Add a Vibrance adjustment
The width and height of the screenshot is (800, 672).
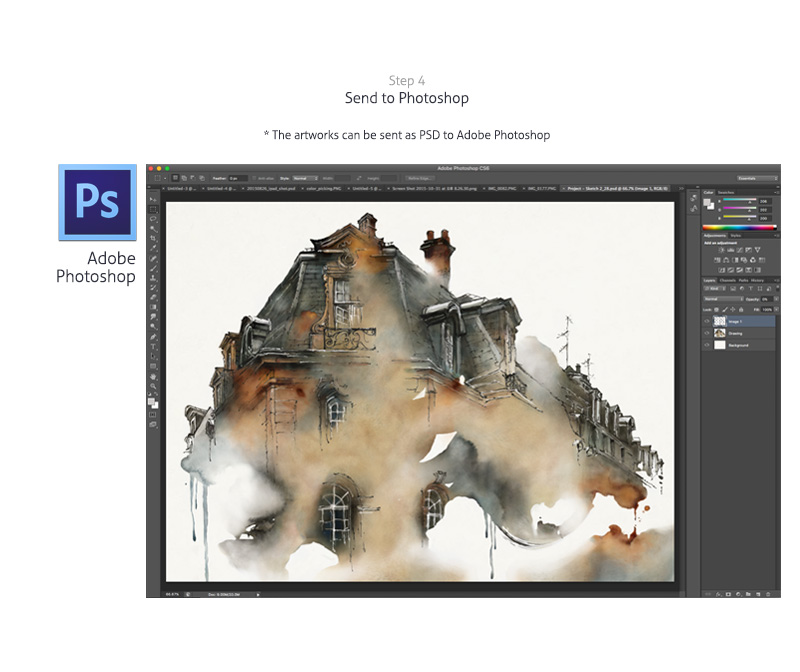pyautogui.click(x=757, y=250)
